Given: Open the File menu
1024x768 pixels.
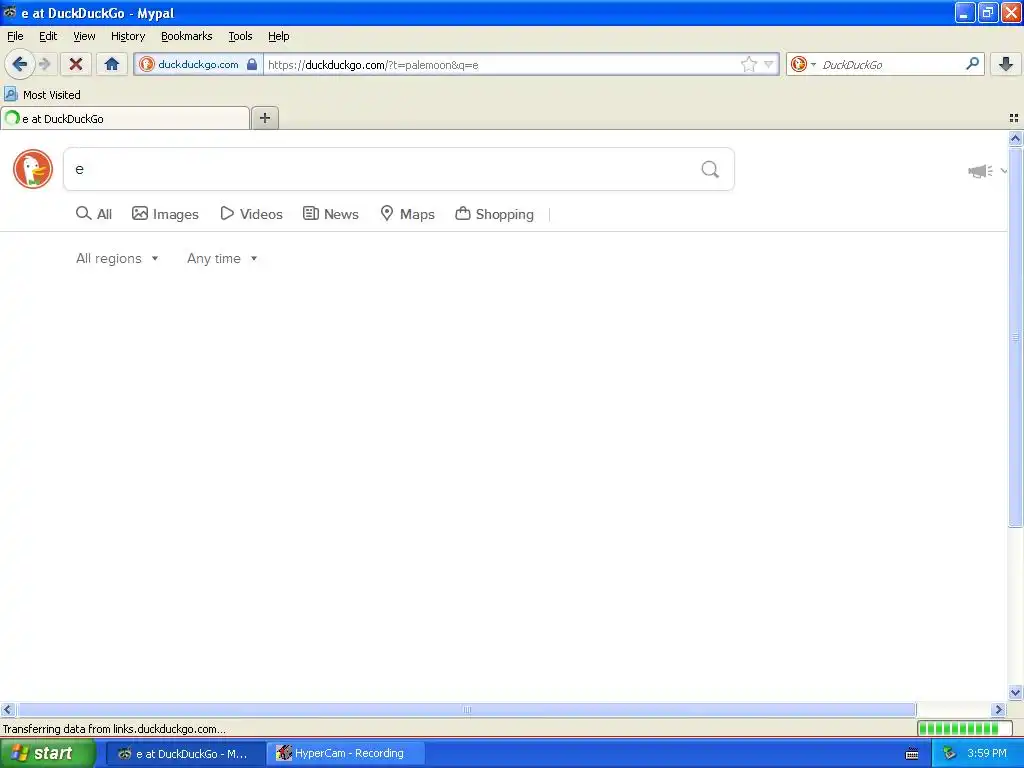Looking at the screenshot, I should click(15, 36).
